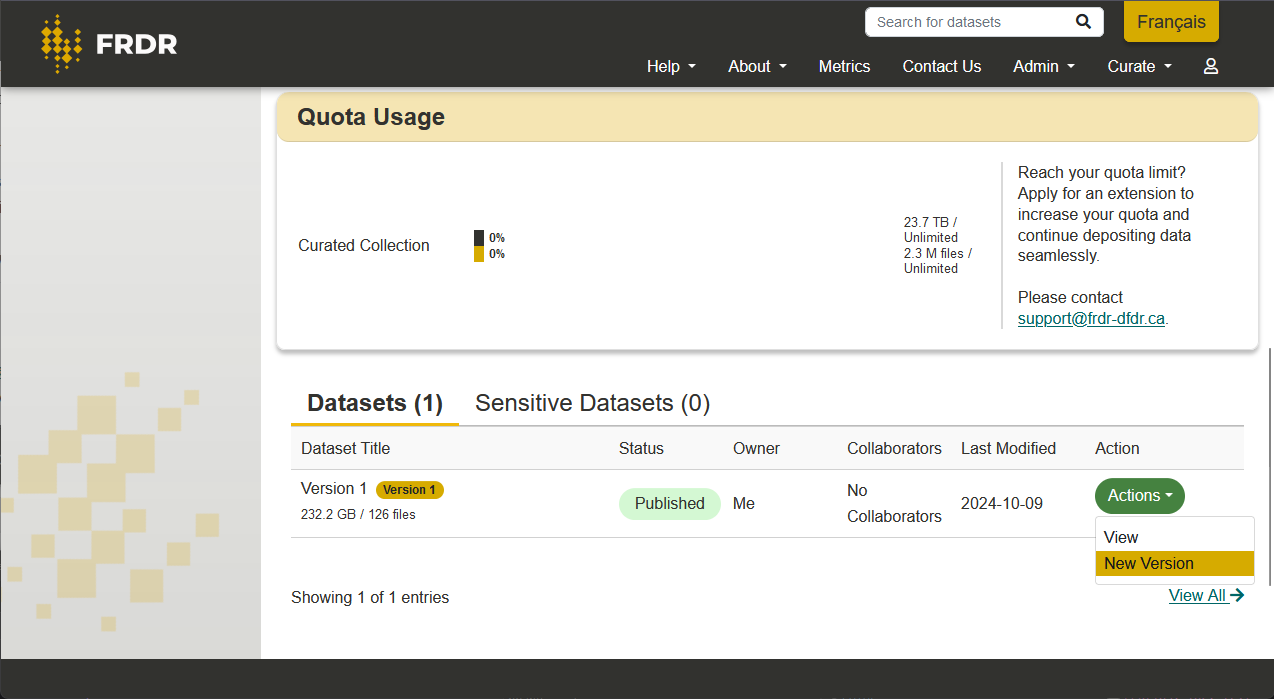
Task: Switch language with the Français button
Action: (x=1171, y=22)
